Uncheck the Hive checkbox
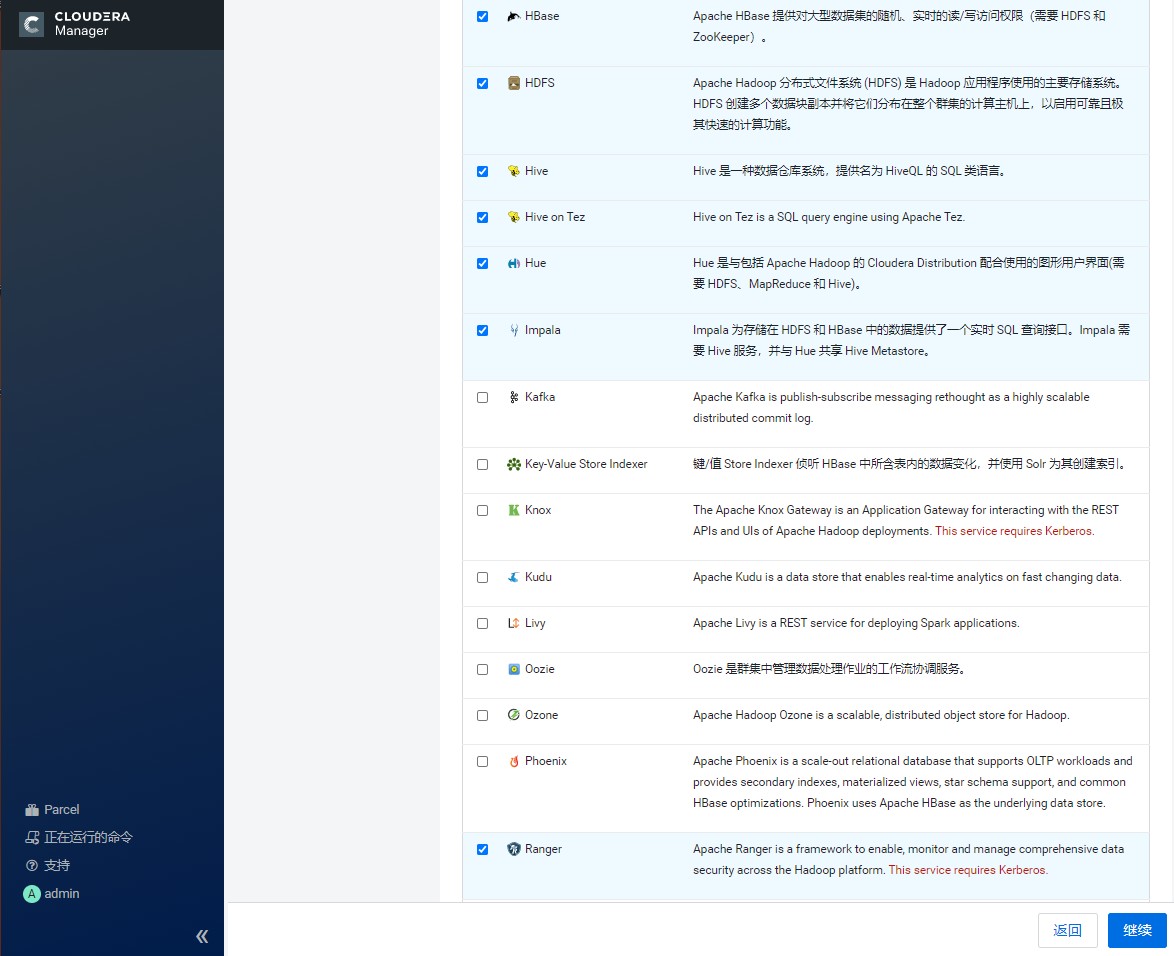 click(483, 171)
